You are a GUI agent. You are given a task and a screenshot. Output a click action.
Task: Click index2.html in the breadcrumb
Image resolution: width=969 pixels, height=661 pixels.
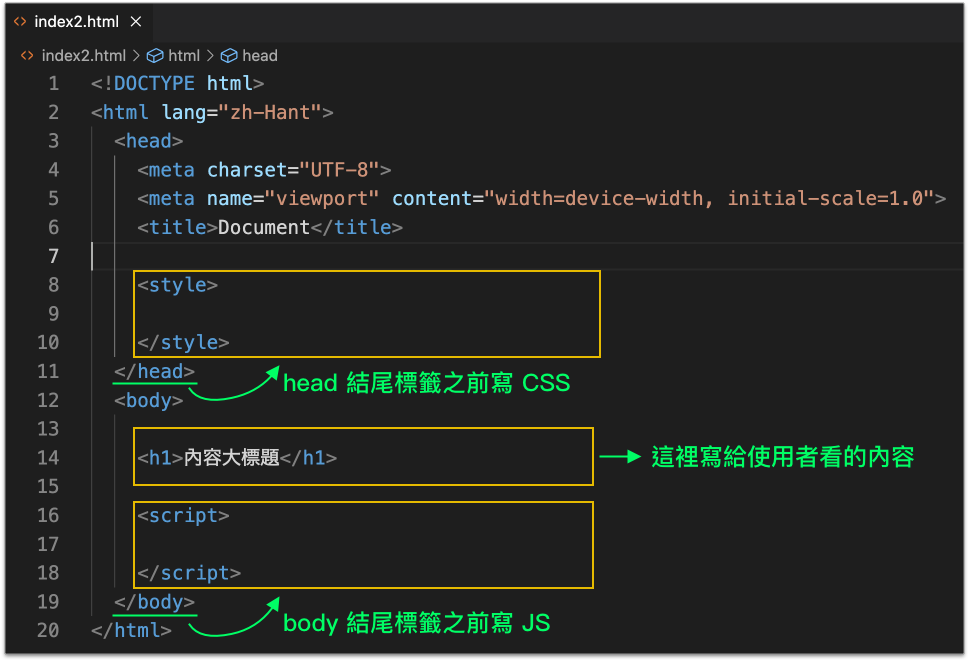pos(83,56)
